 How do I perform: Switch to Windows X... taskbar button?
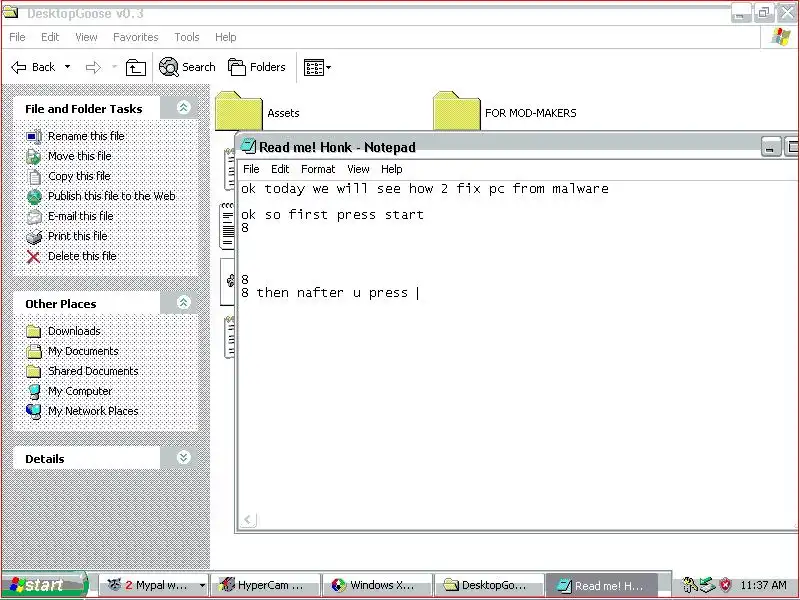coord(378,585)
